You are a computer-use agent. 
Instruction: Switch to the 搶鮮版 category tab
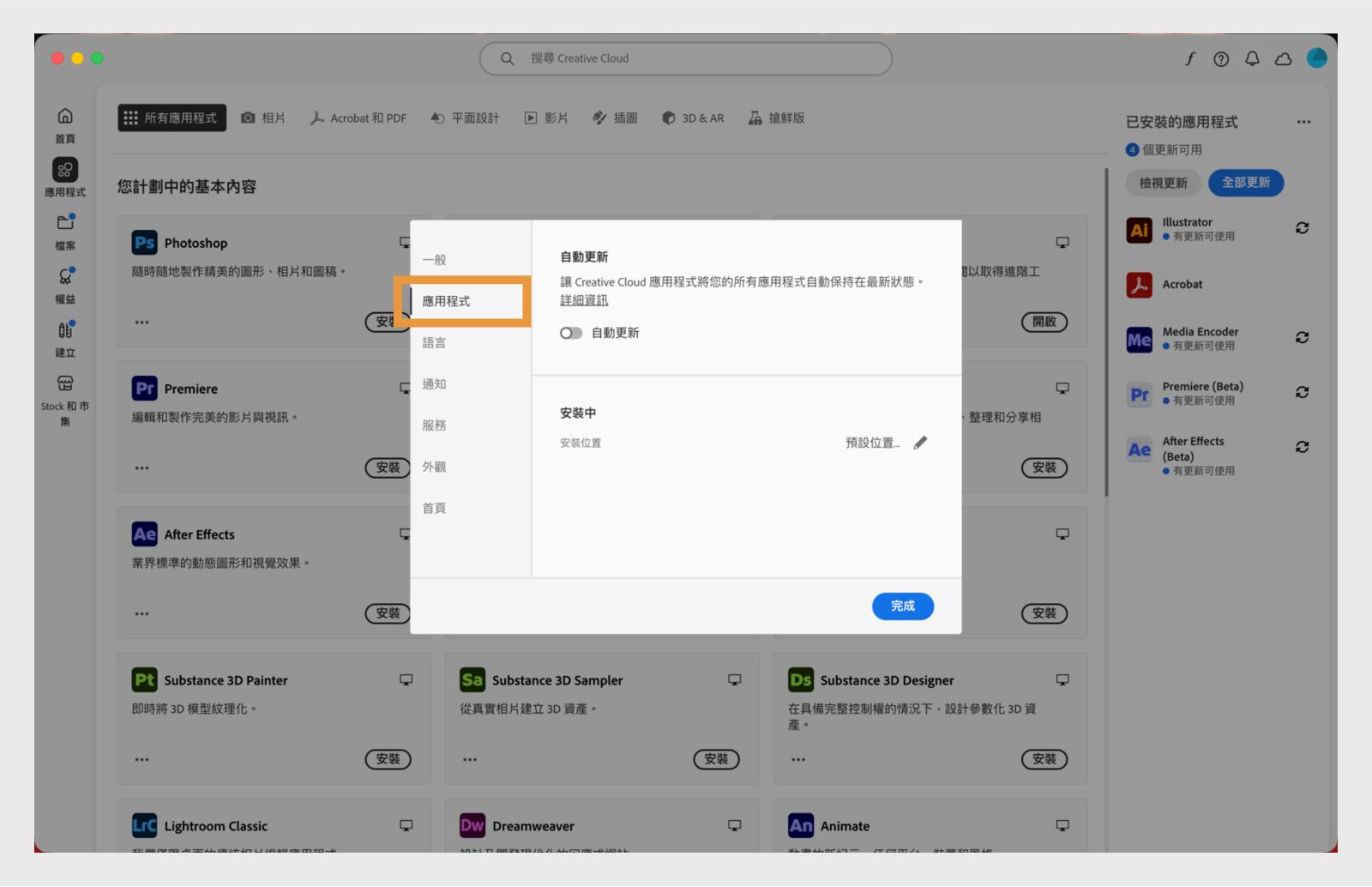[776, 118]
